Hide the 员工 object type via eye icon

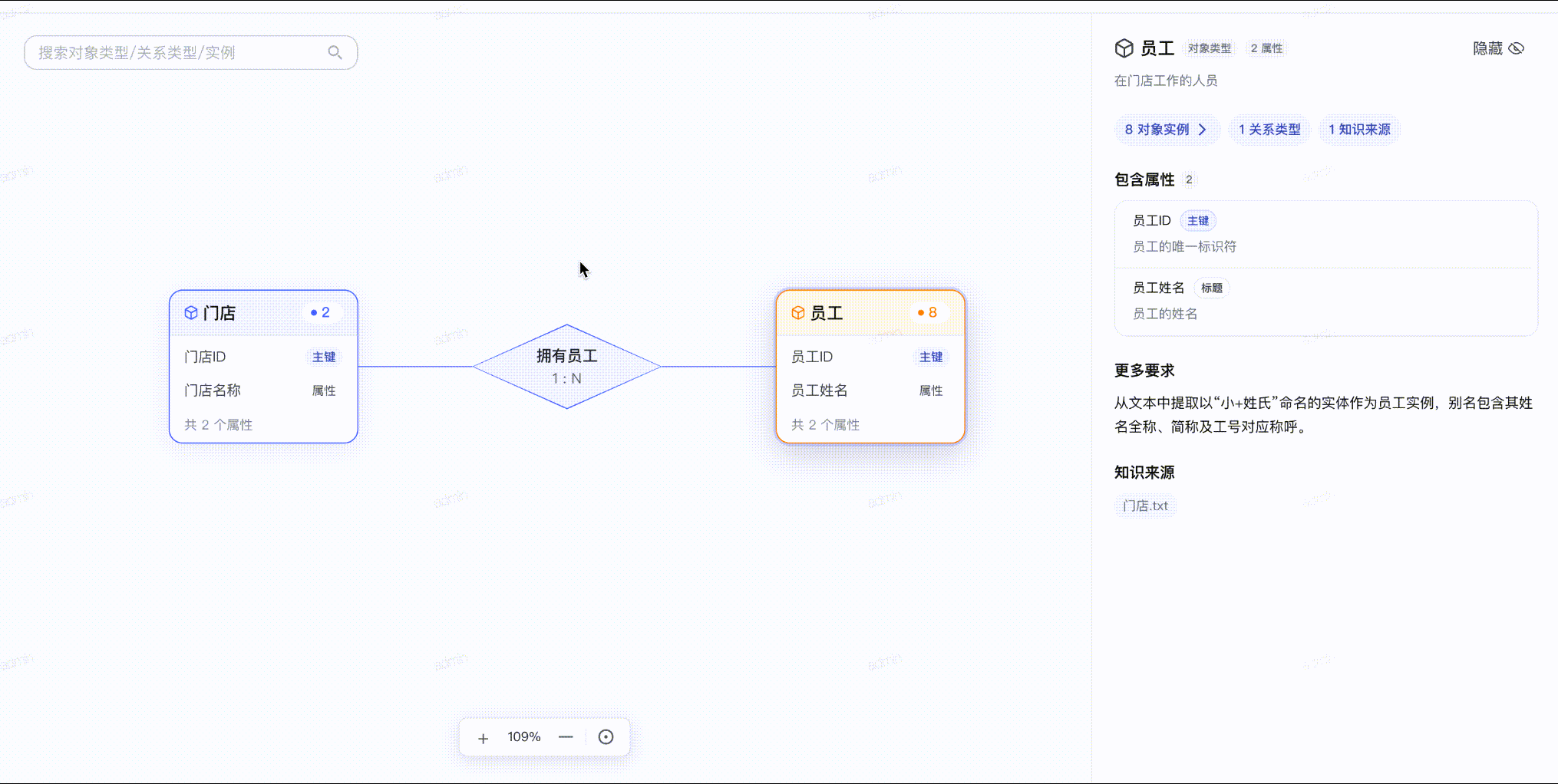click(1517, 48)
